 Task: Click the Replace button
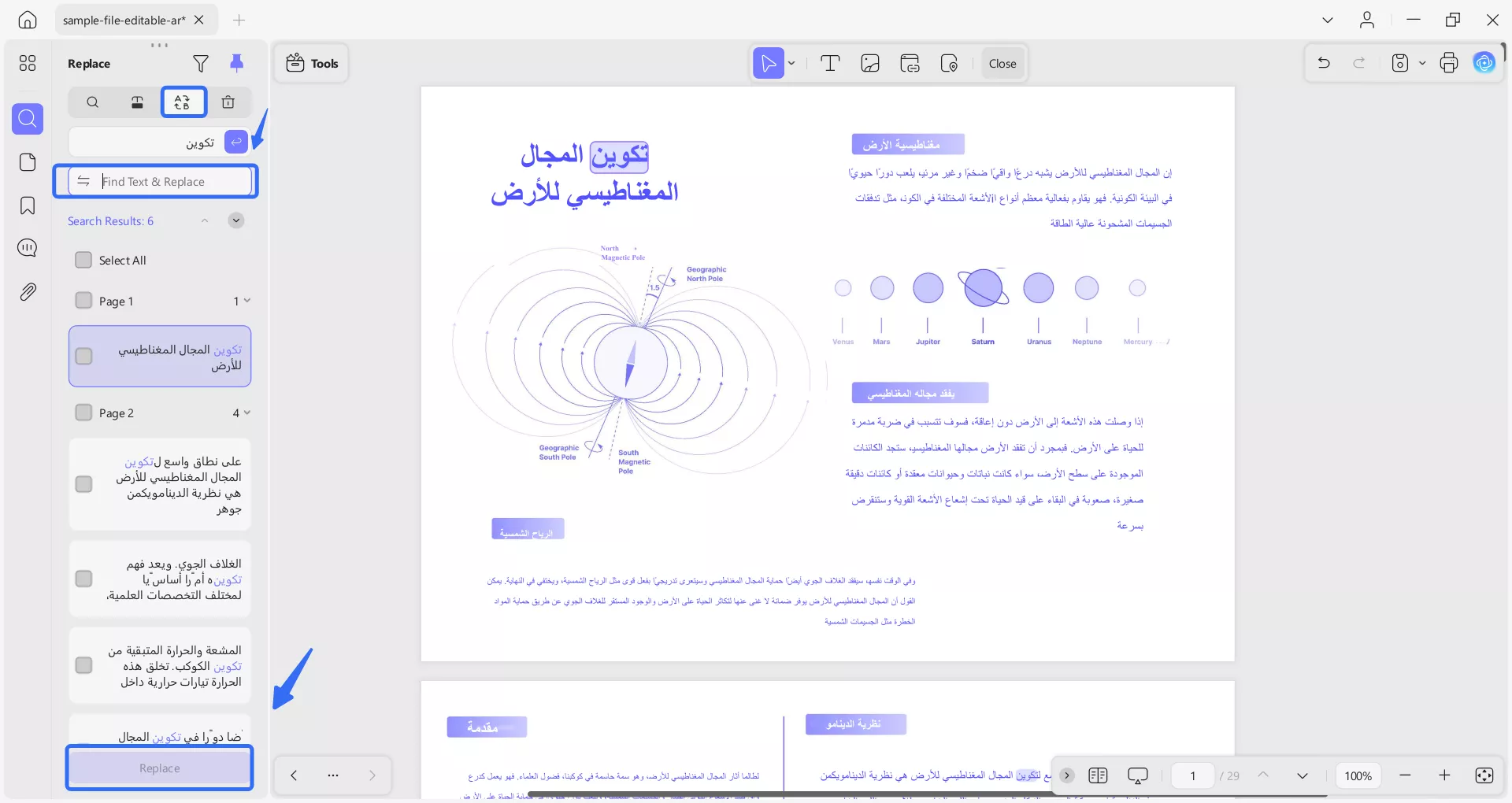159,768
